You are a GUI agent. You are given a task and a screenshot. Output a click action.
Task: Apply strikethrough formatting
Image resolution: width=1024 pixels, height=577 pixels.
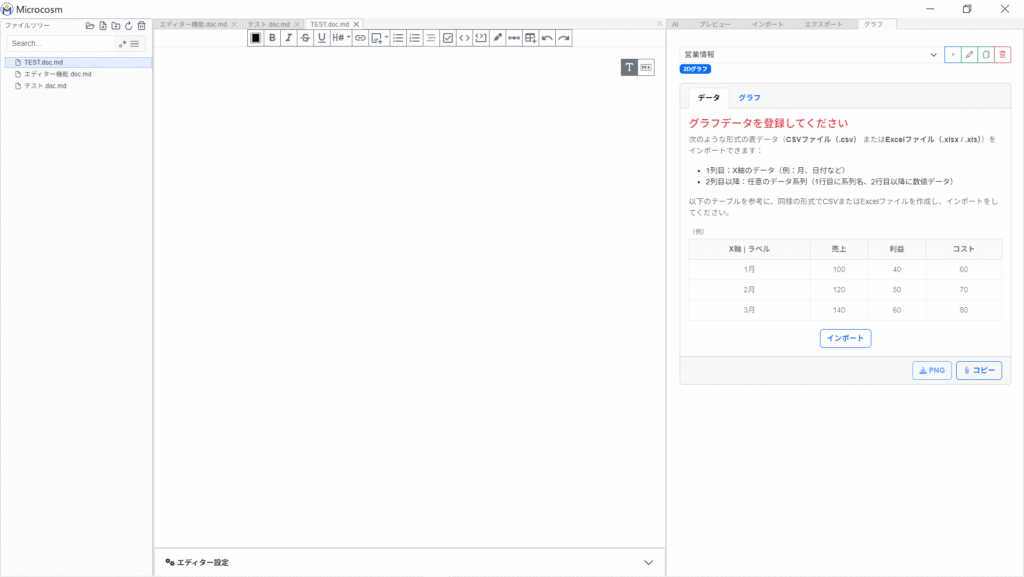(x=305, y=38)
